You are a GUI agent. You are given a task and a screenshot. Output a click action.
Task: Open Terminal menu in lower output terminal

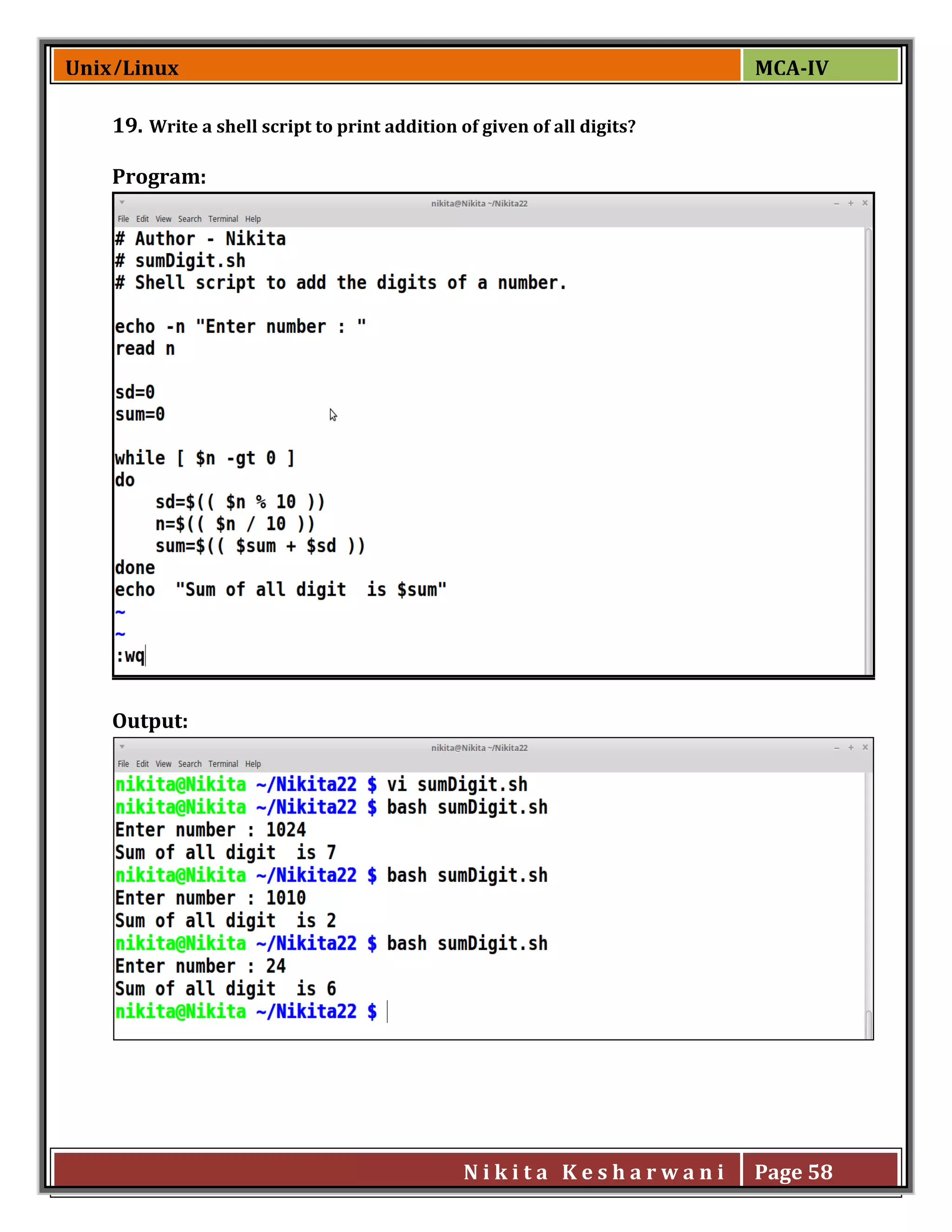[x=223, y=764]
